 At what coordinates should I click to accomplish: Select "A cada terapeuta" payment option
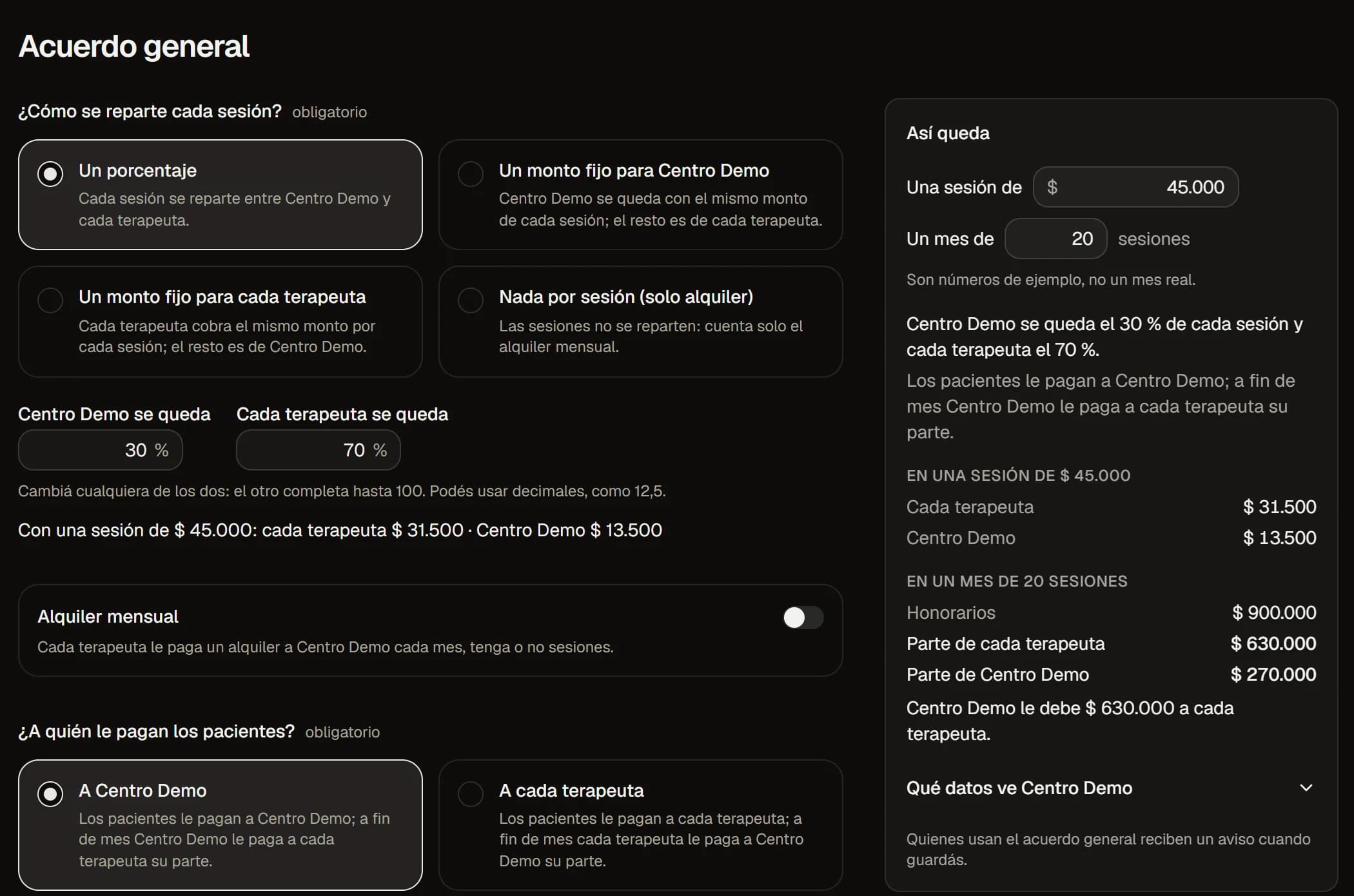pyautogui.click(x=640, y=825)
